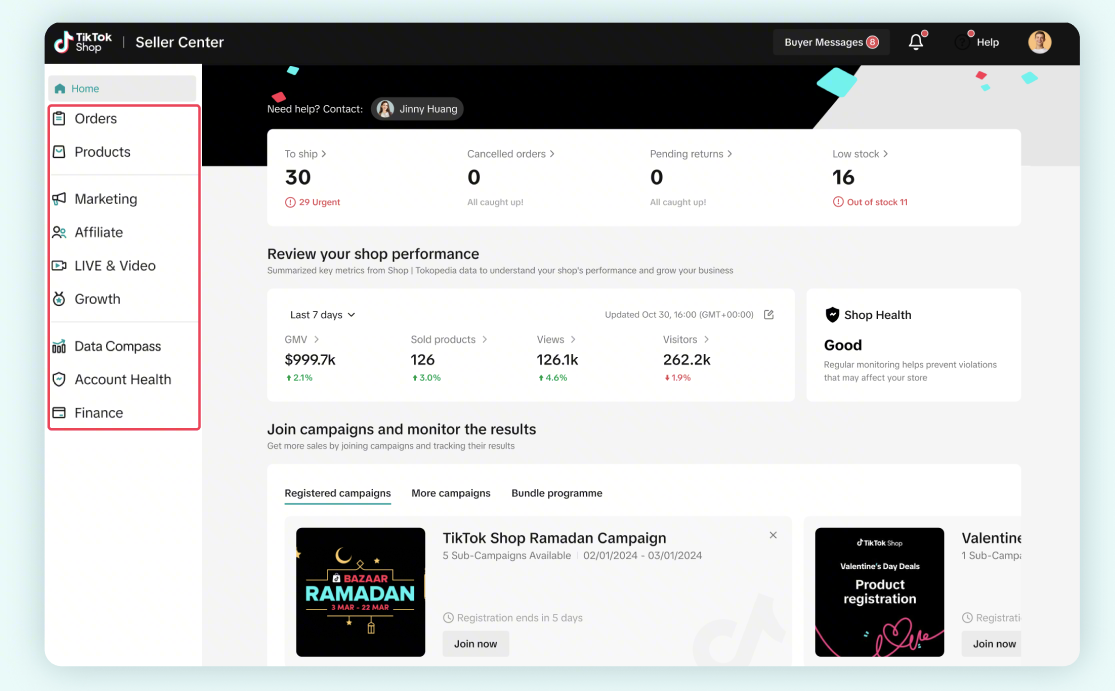Open the To ship orders link
Image resolution: width=1115 pixels, height=691 pixels.
click(x=305, y=154)
